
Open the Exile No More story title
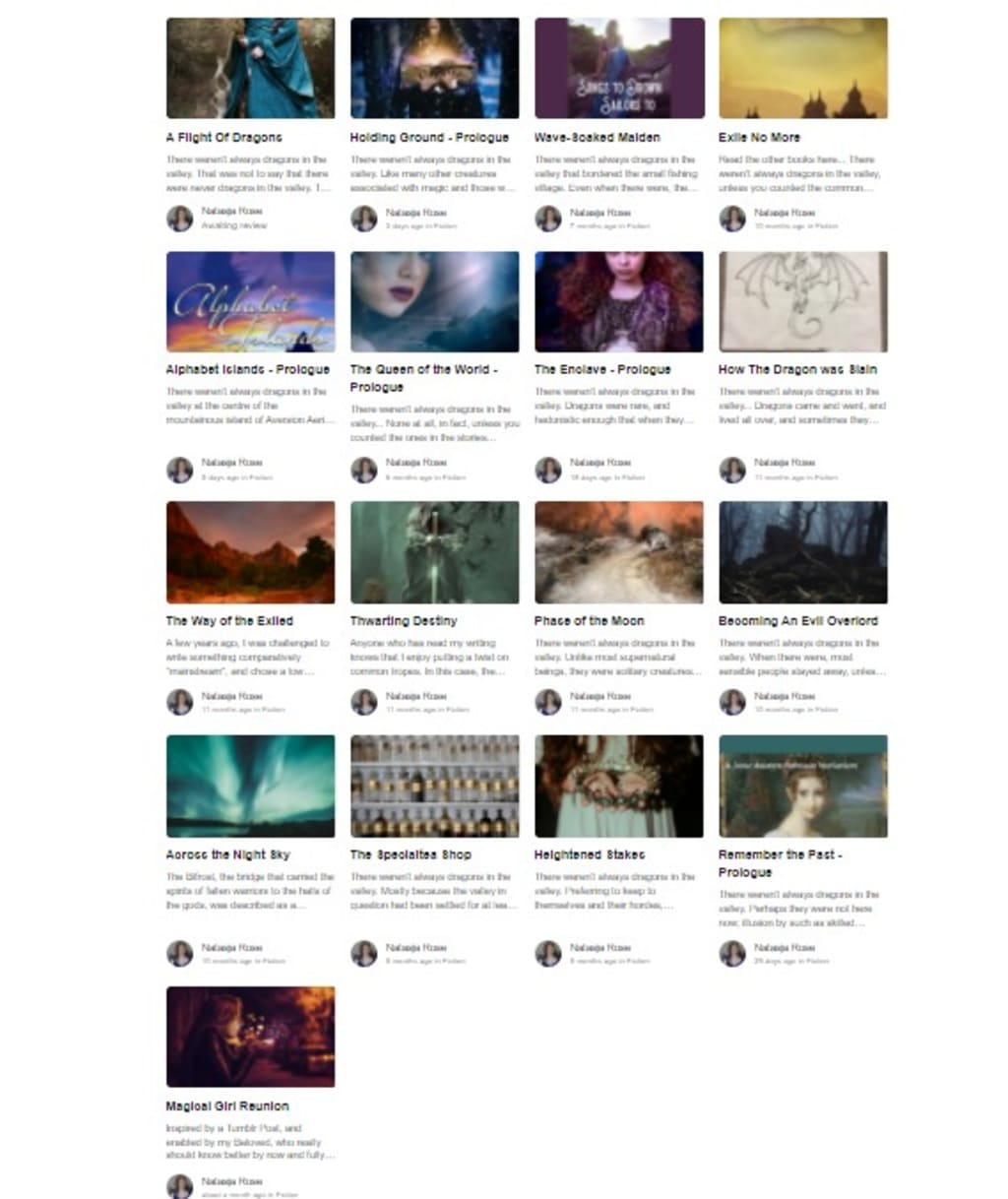pos(759,138)
